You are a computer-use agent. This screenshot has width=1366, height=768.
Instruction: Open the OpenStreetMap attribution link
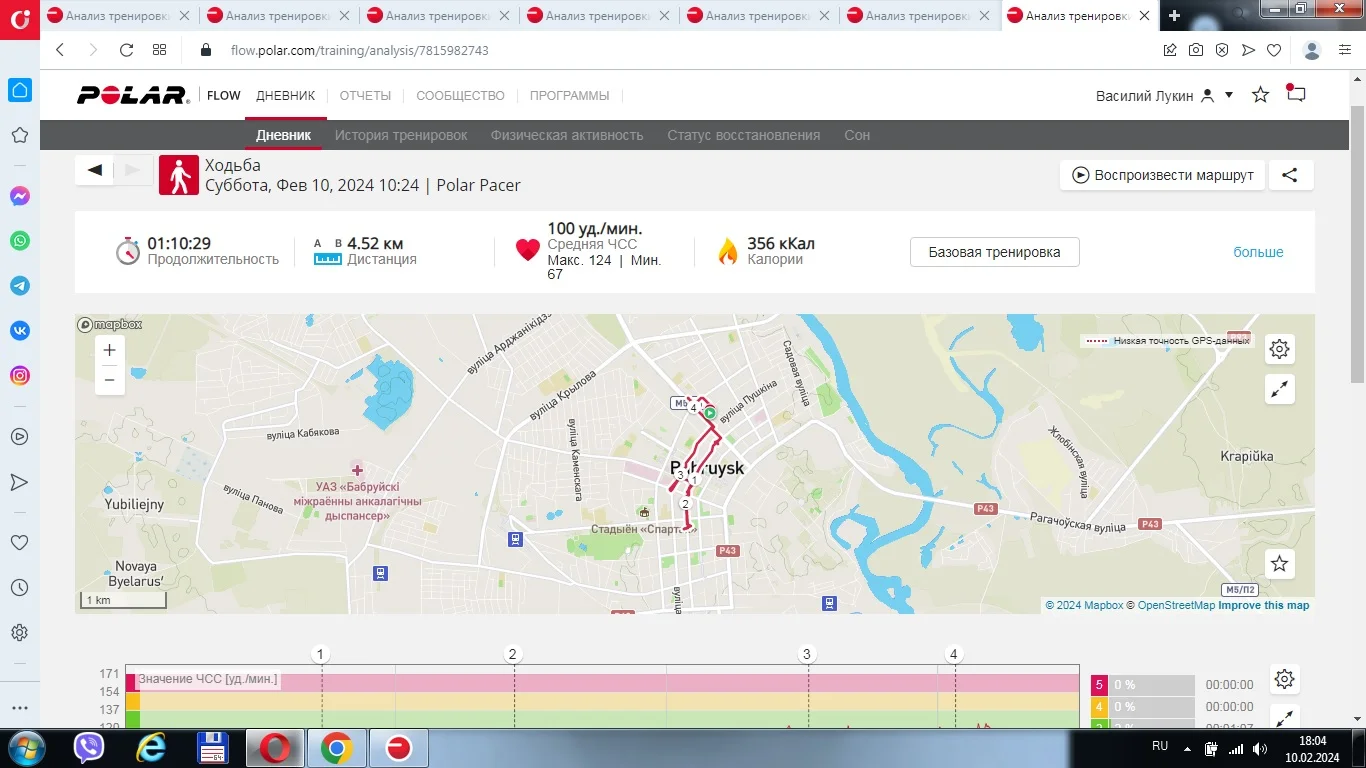(x=1176, y=605)
